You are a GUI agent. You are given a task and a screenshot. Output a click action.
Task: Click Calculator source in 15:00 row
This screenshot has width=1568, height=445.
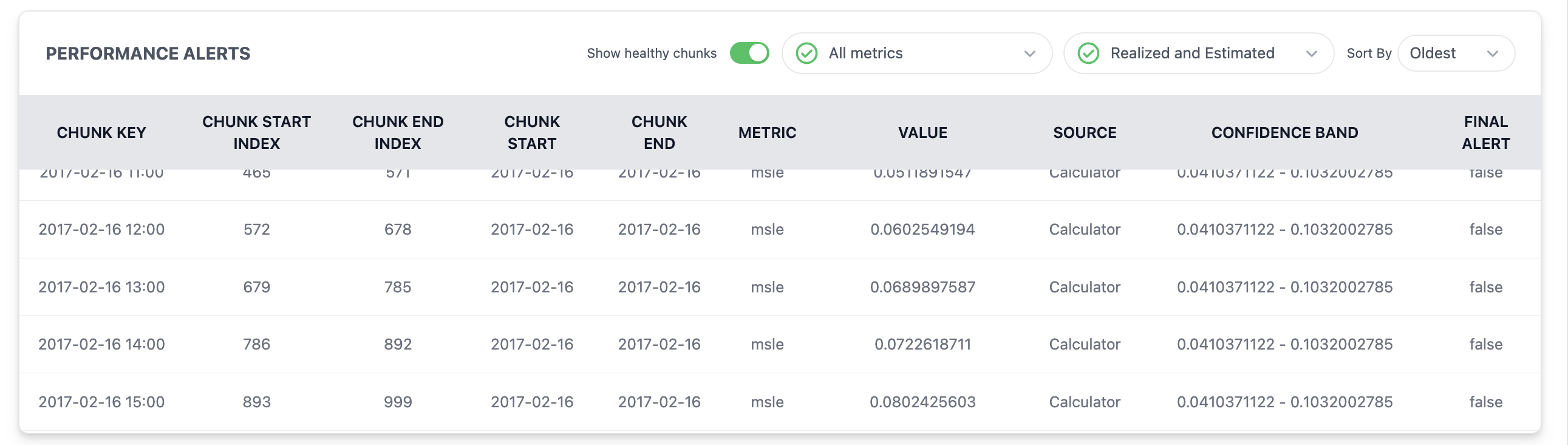pyautogui.click(x=1085, y=402)
